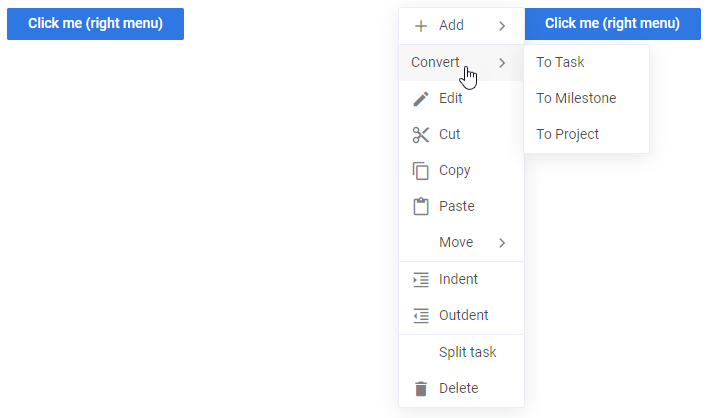Click the pencil Edit icon
Screen dimensions: 709x418
tap(421, 98)
